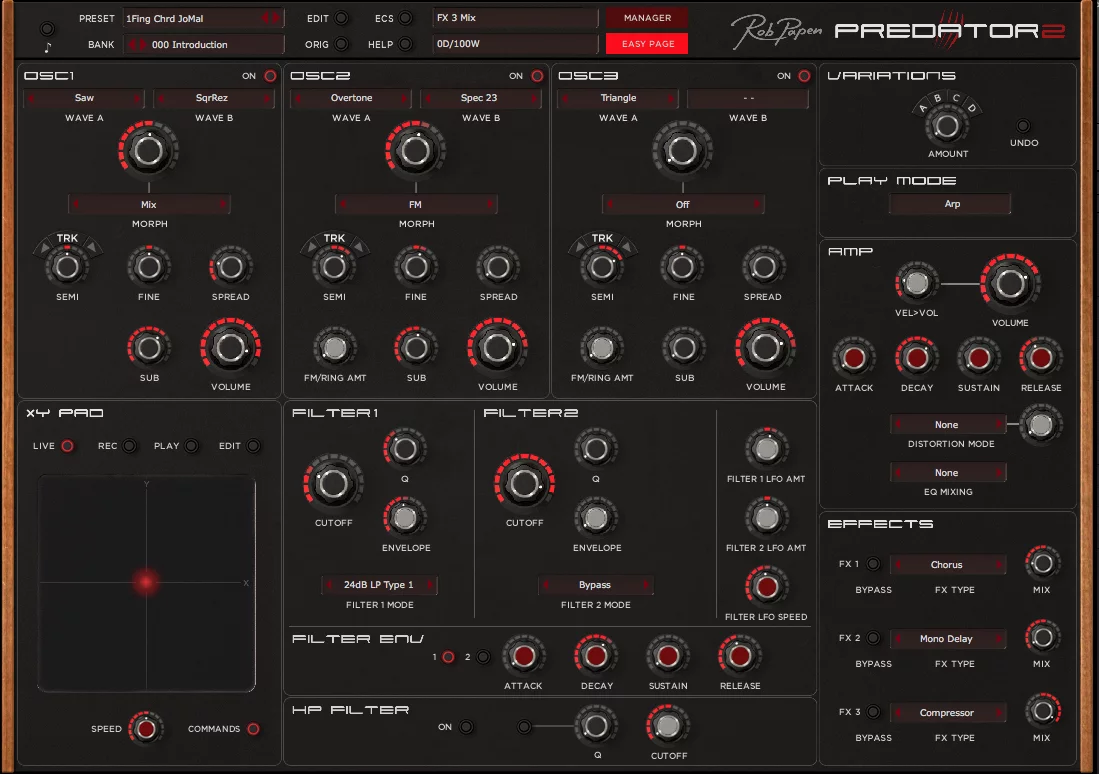Click the Filter 1 Cutoff knob
The height and width of the screenshot is (774, 1099).
[333, 484]
